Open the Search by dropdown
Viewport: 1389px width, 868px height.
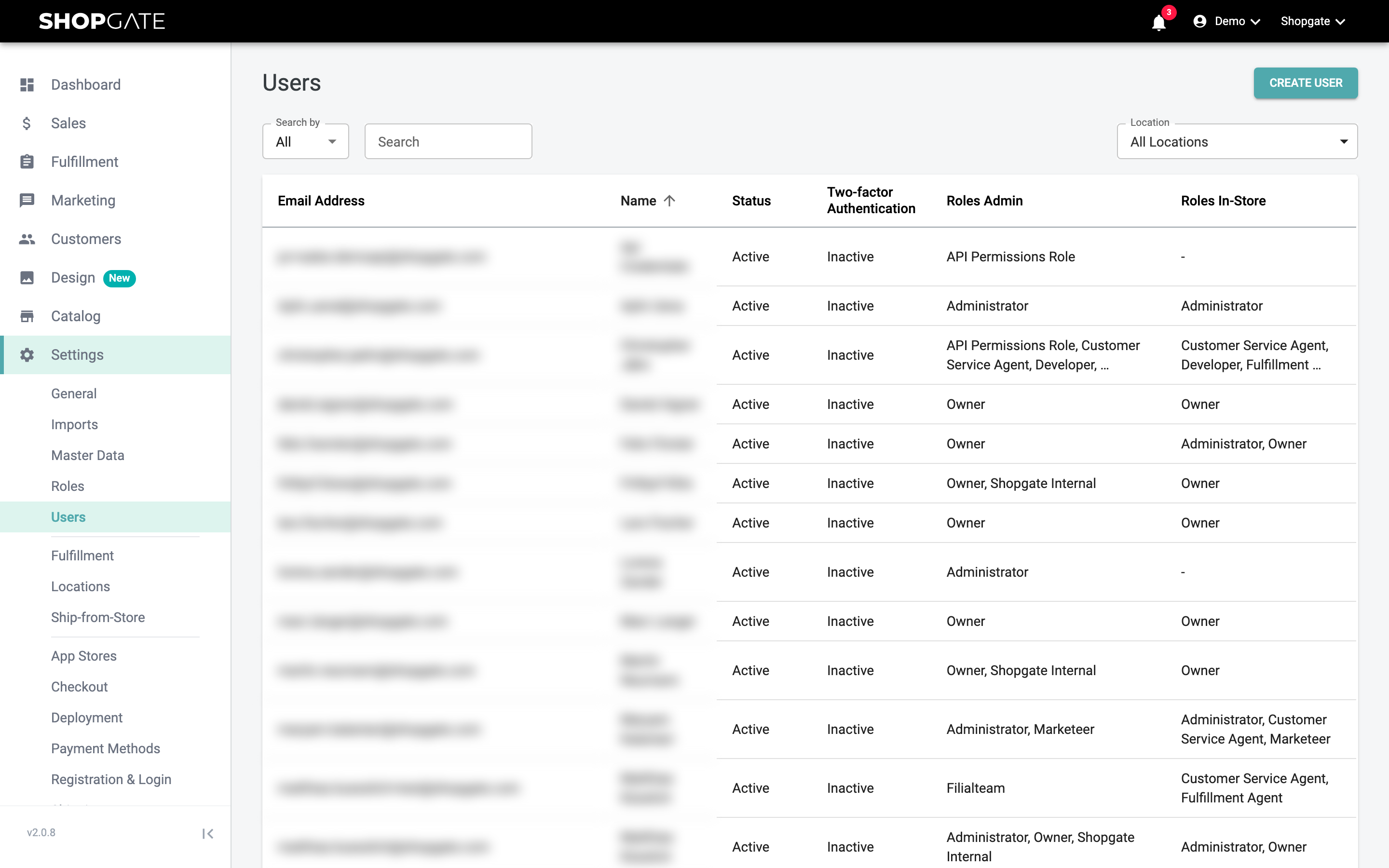[305, 141]
